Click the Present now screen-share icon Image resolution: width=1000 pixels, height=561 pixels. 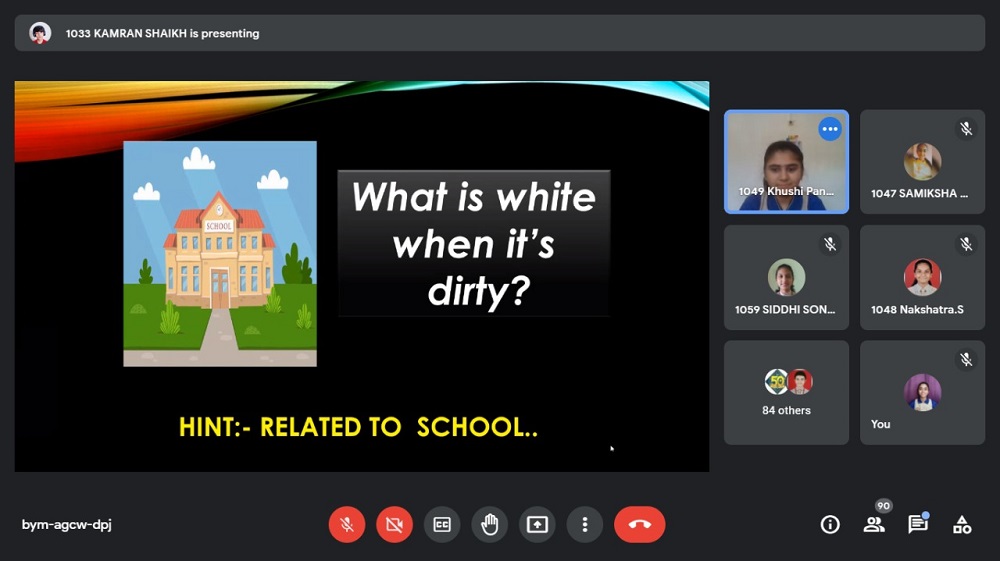[538, 525]
